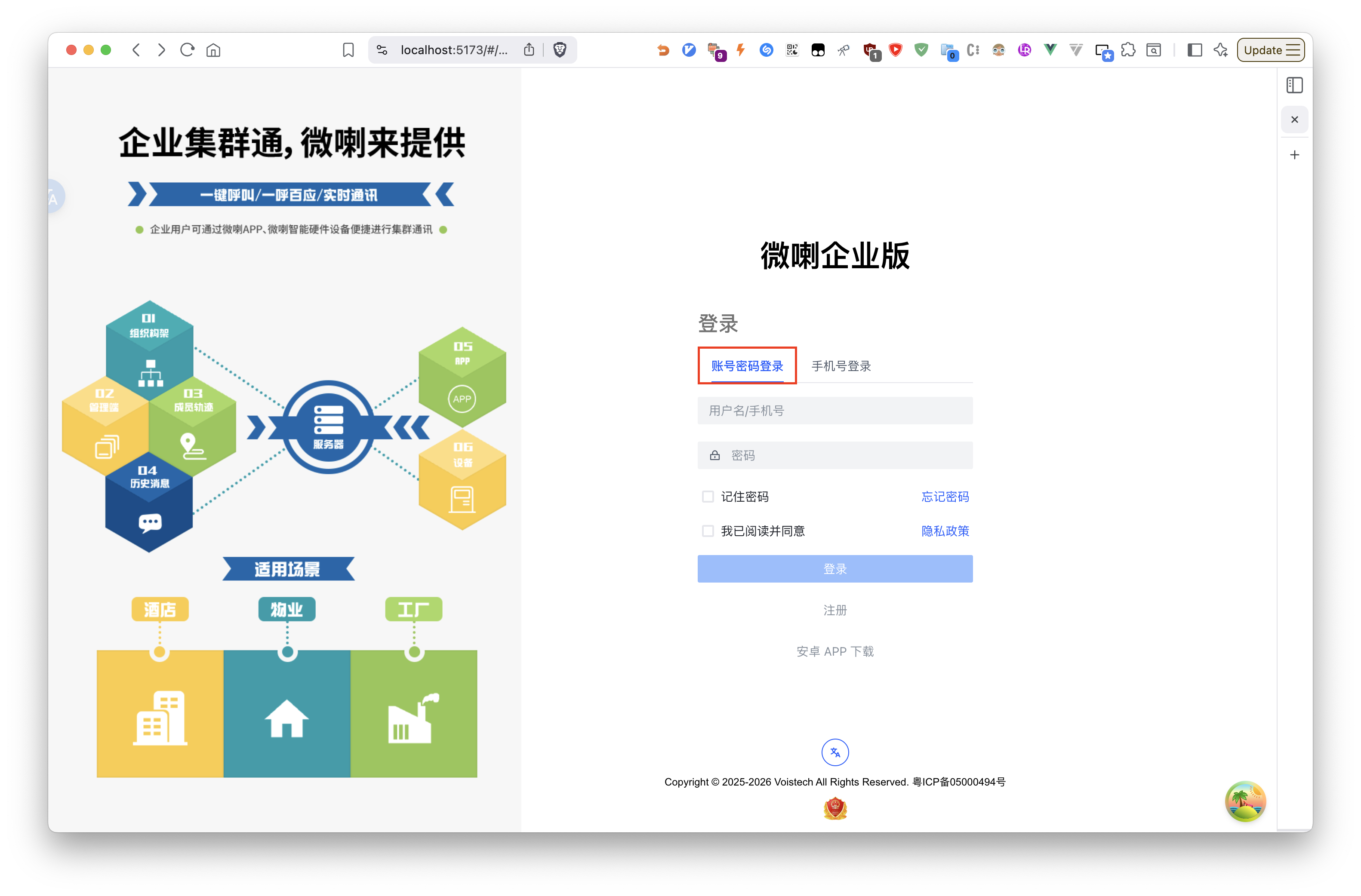
Task: Click the share icon in address bar
Action: coord(529,50)
